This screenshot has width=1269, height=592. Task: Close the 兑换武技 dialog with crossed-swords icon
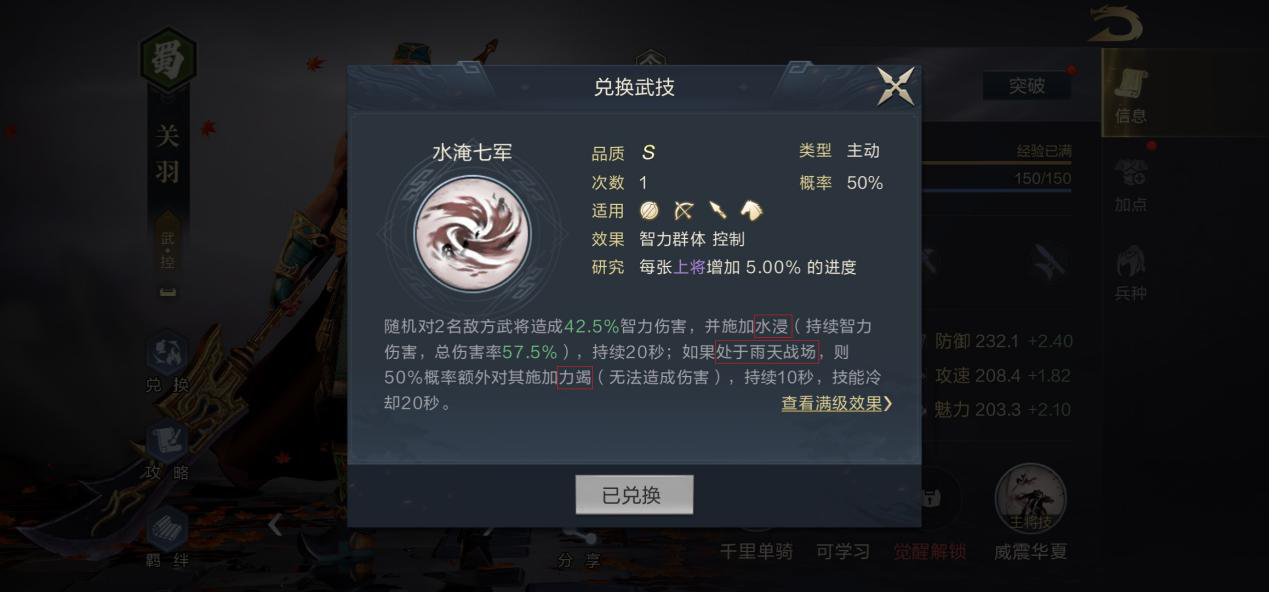point(895,86)
